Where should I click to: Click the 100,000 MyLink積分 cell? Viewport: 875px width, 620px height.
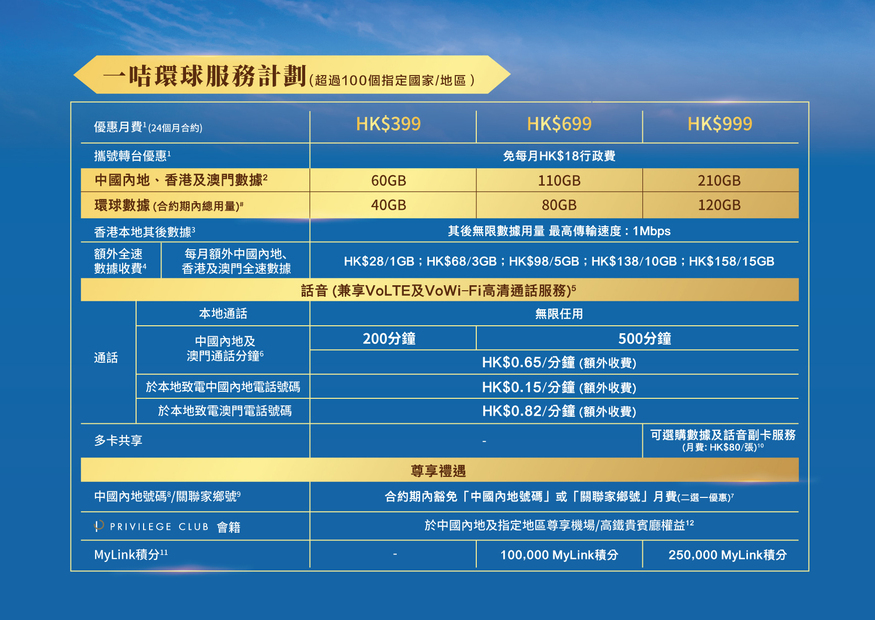point(559,554)
